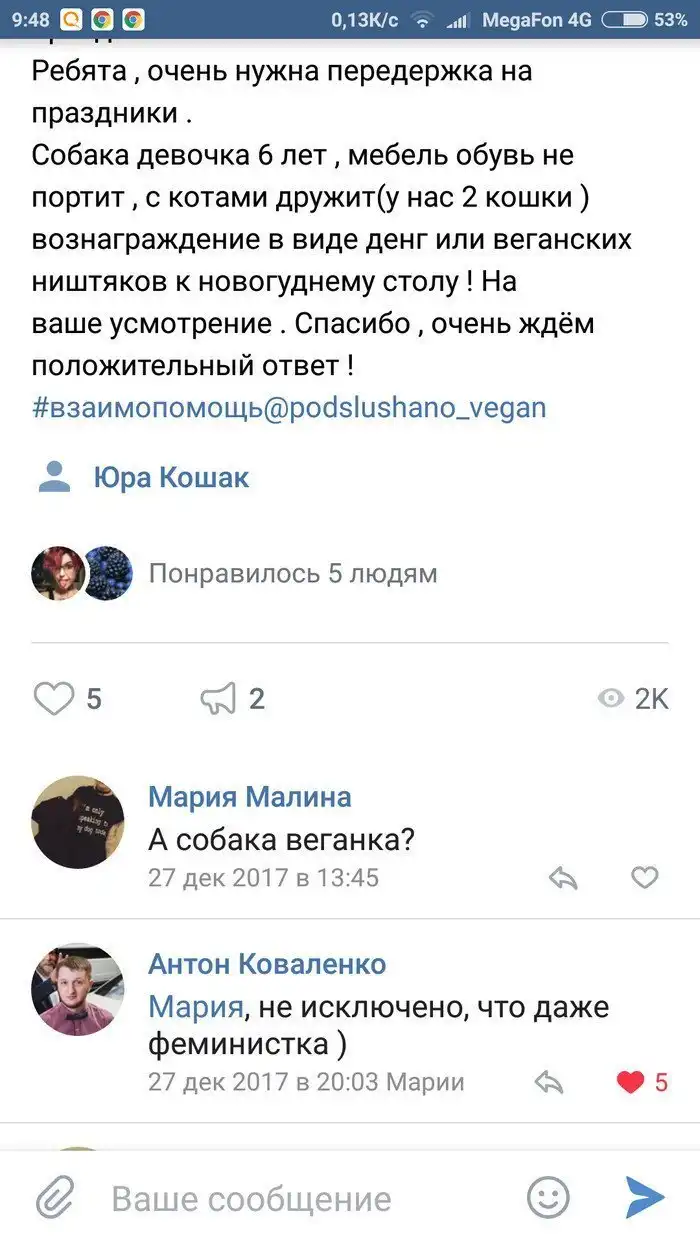This screenshot has height=1244, width=700.
Task: Show 'Понравилось 5 людям' likes list
Action: click(x=292, y=574)
